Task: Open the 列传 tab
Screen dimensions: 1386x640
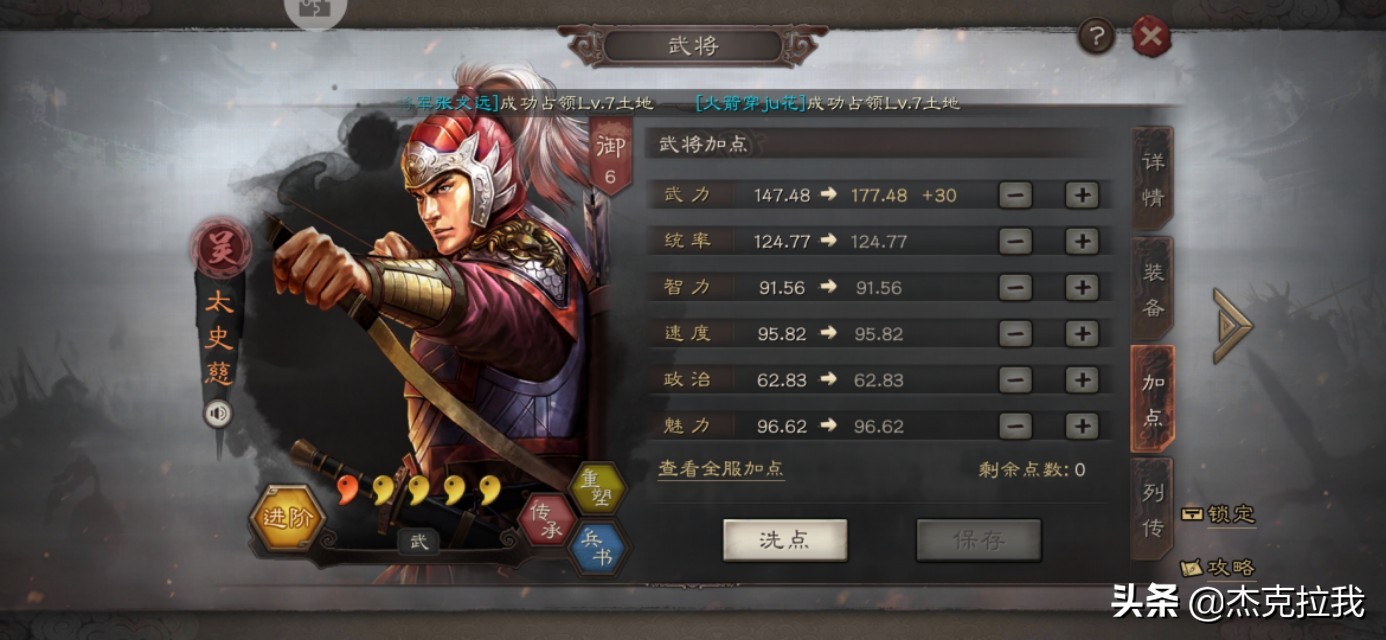Action: tap(1153, 508)
